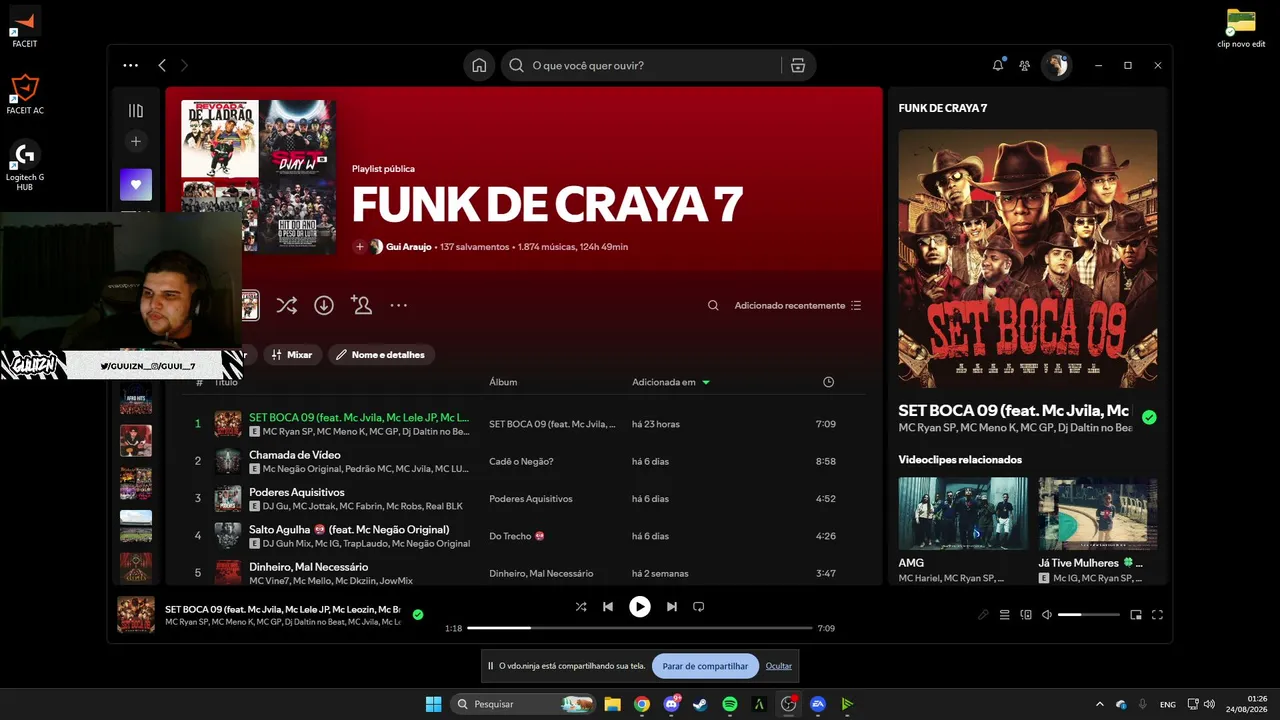Open the 'Do Trecho' album link
The width and height of the screenshot is (1280, 720).
pyautogui.click(x=517, y=536)
